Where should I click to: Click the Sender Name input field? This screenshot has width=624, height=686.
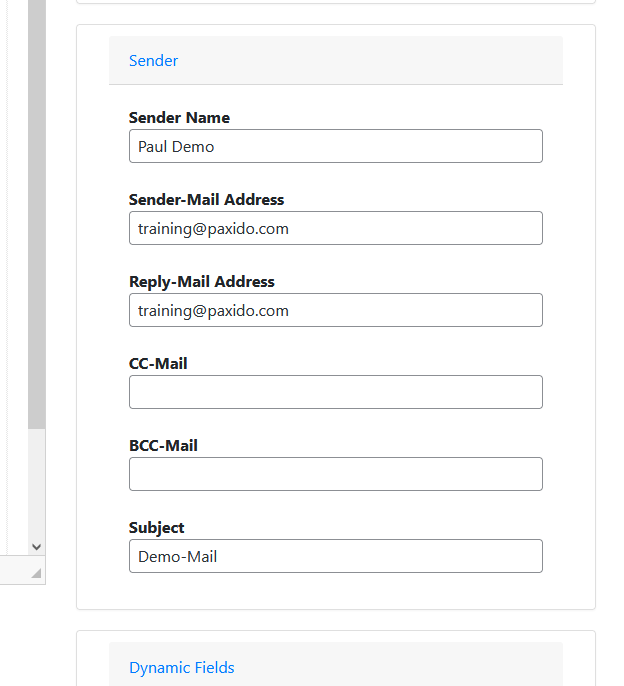[335, 146]
